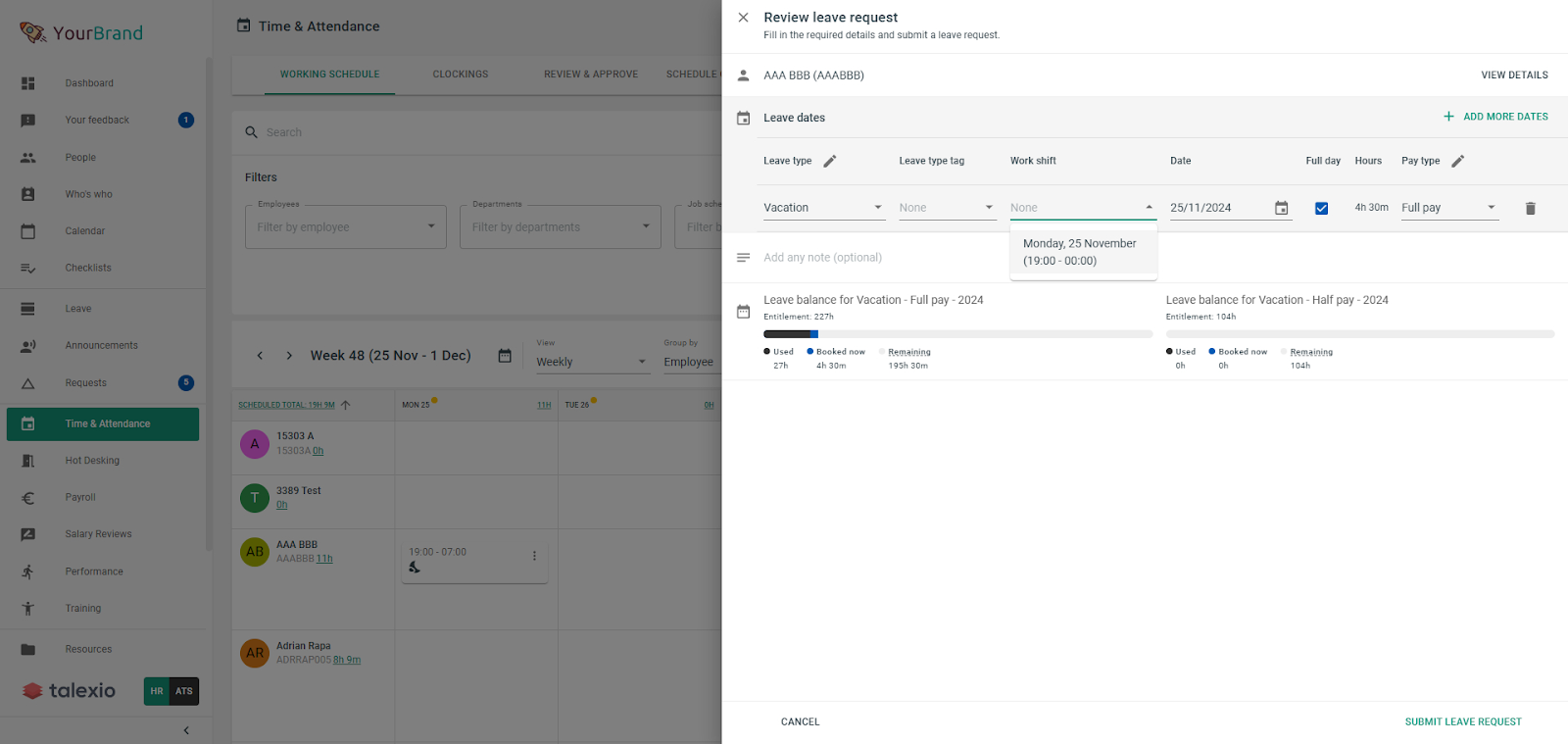The image size is (1568, 744).
Task: Click the Scheduled Total 19h 9m link
Action: pyautogui.click(x=286, y=405)
